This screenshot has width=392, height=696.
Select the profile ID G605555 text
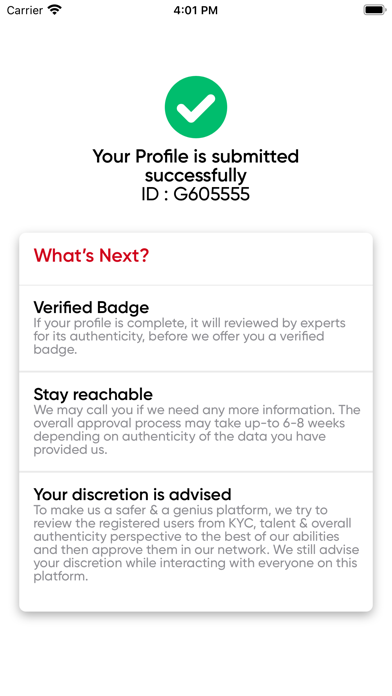pyautogui.click(x=196, y=194)
